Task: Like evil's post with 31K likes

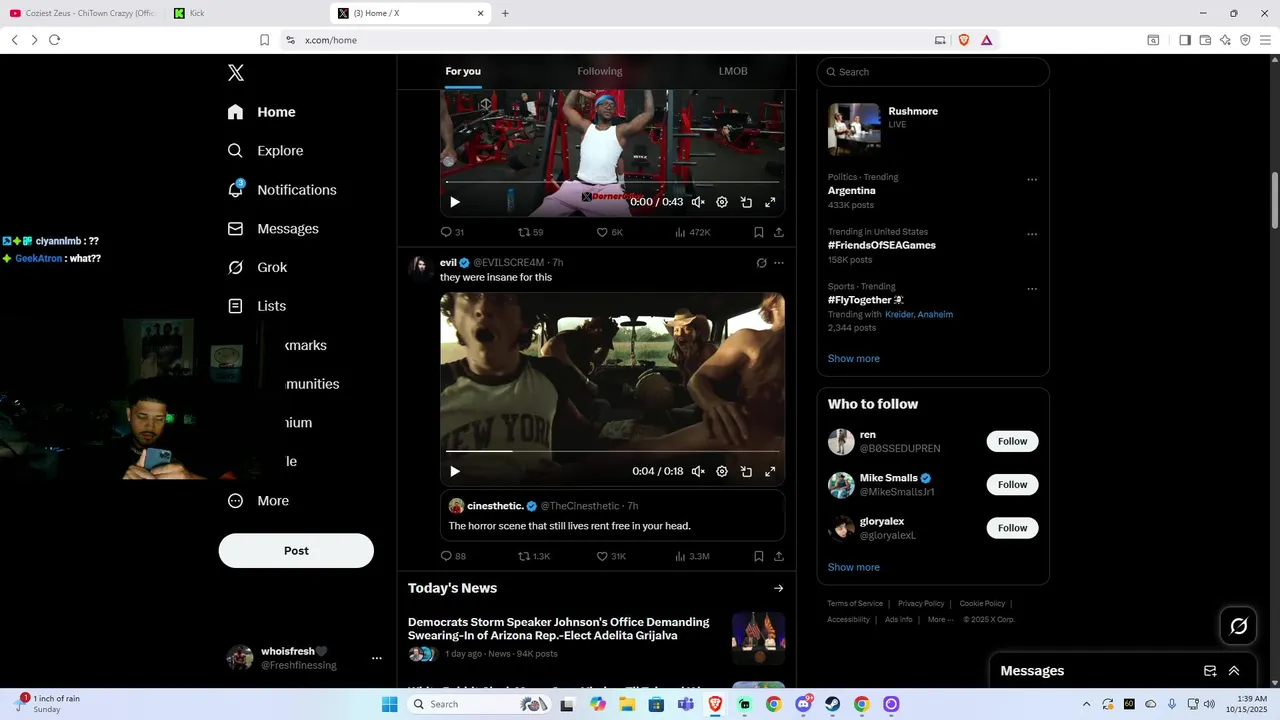Action: [611, 556]
